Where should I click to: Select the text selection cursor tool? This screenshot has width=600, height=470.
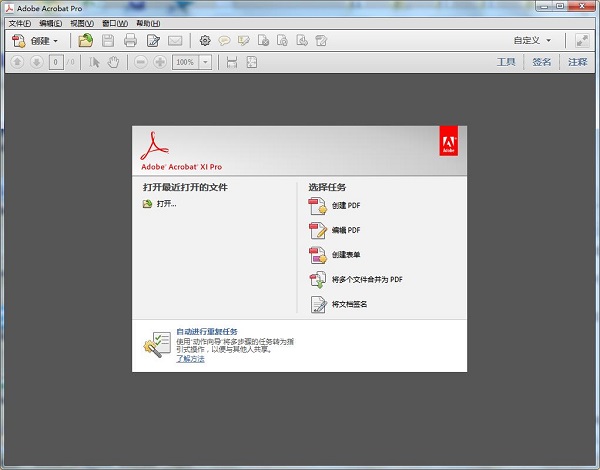point(94,62)
